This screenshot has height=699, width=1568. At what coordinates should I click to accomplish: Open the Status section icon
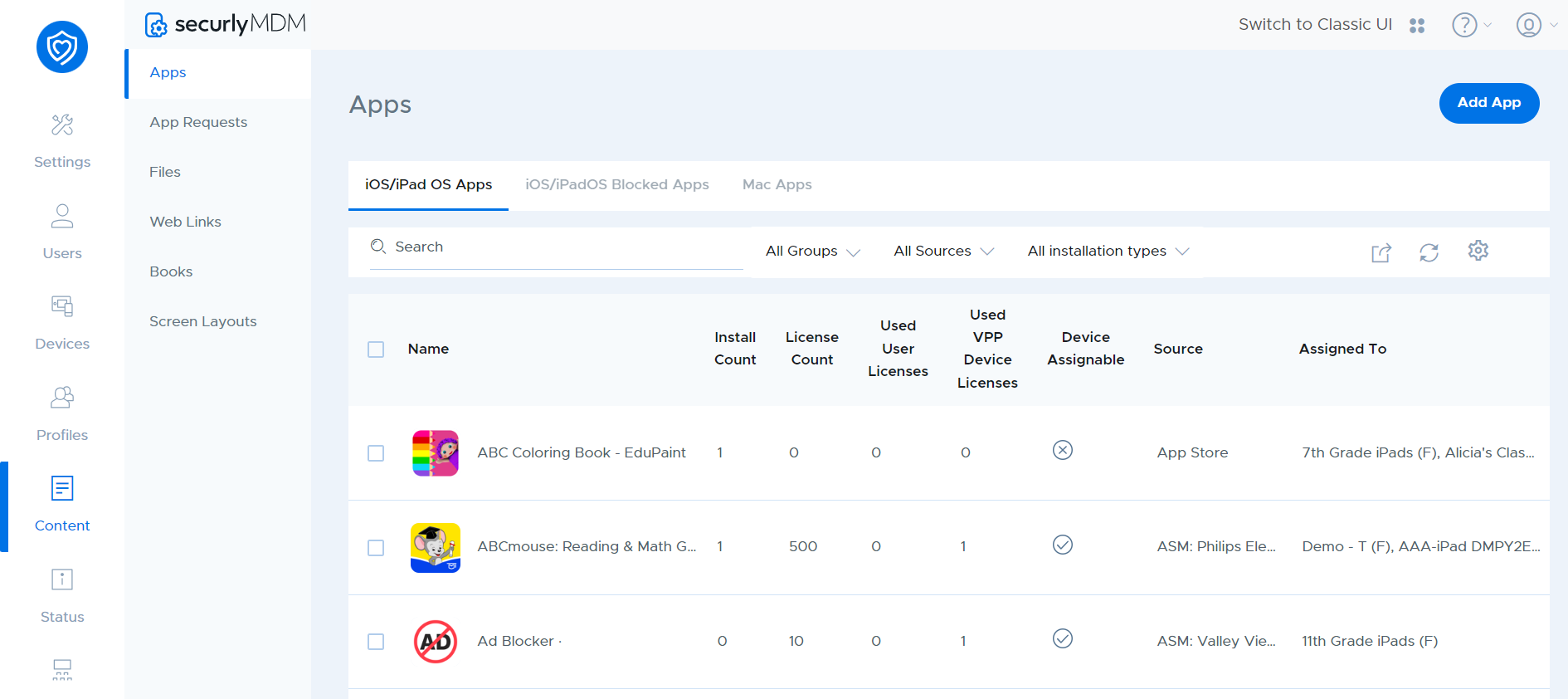(x=62, y=579)
